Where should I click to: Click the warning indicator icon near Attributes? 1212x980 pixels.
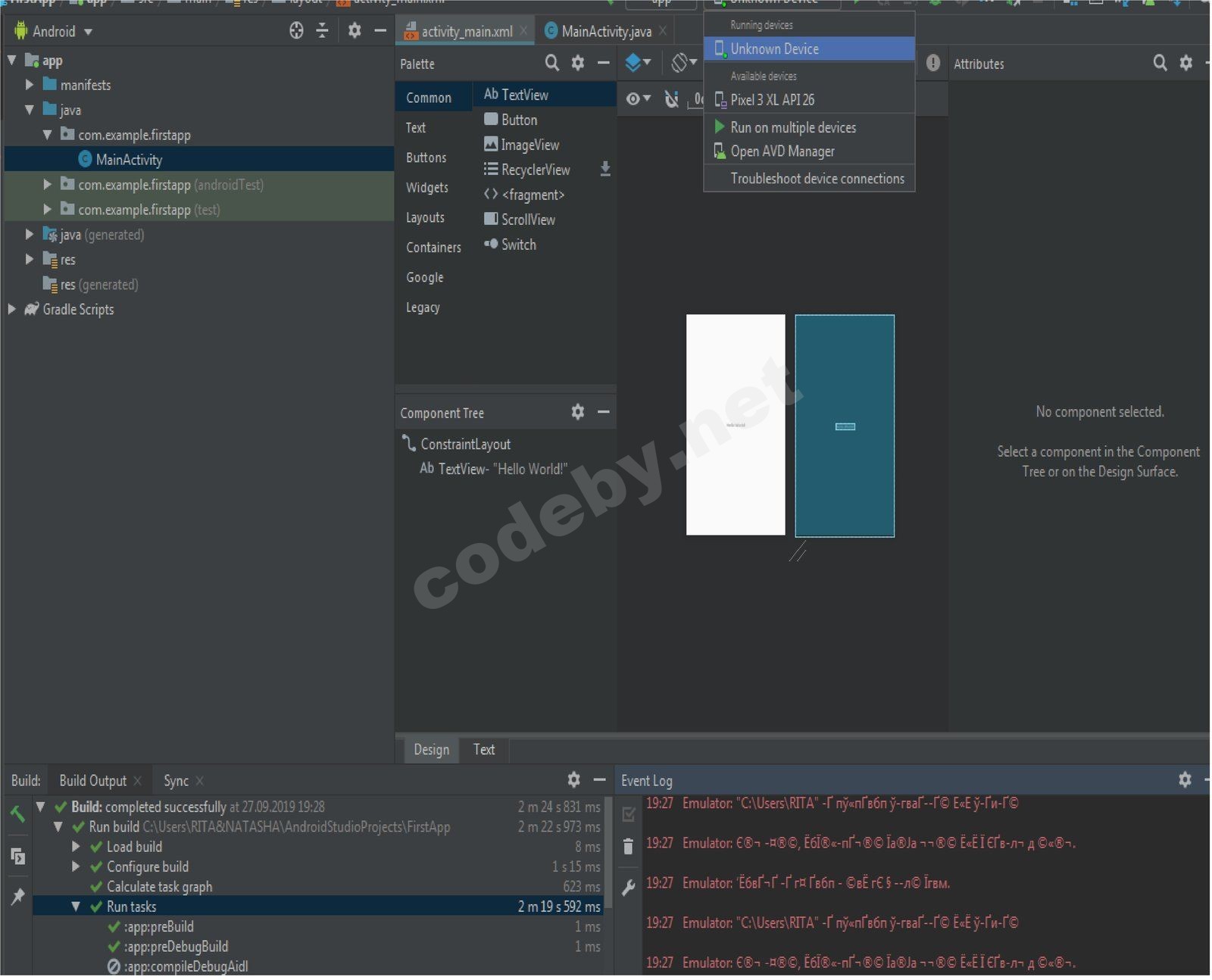(x=933, y=64)
